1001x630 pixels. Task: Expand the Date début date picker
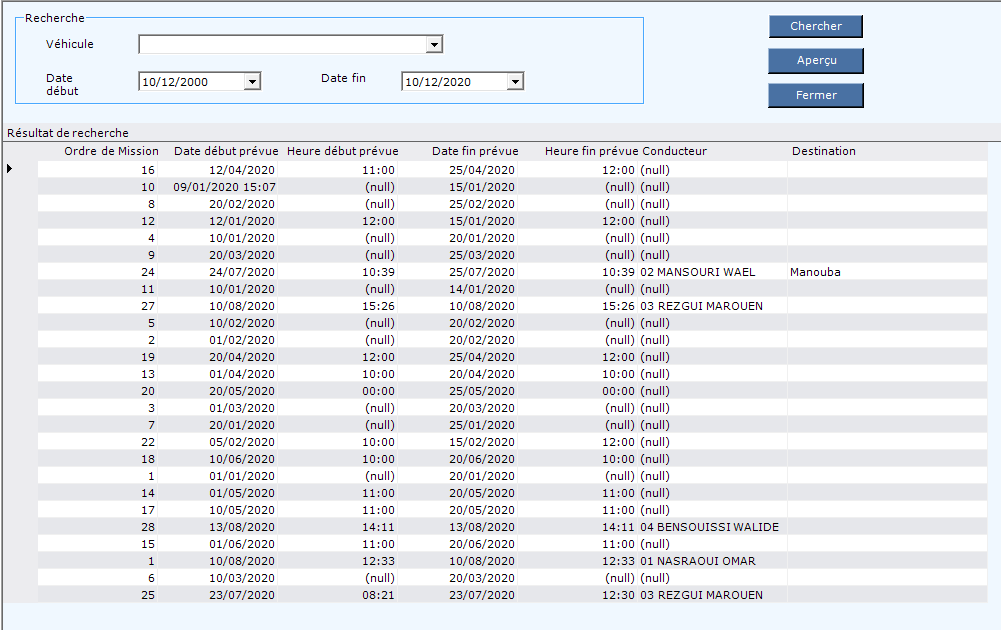tap(252, 82)
